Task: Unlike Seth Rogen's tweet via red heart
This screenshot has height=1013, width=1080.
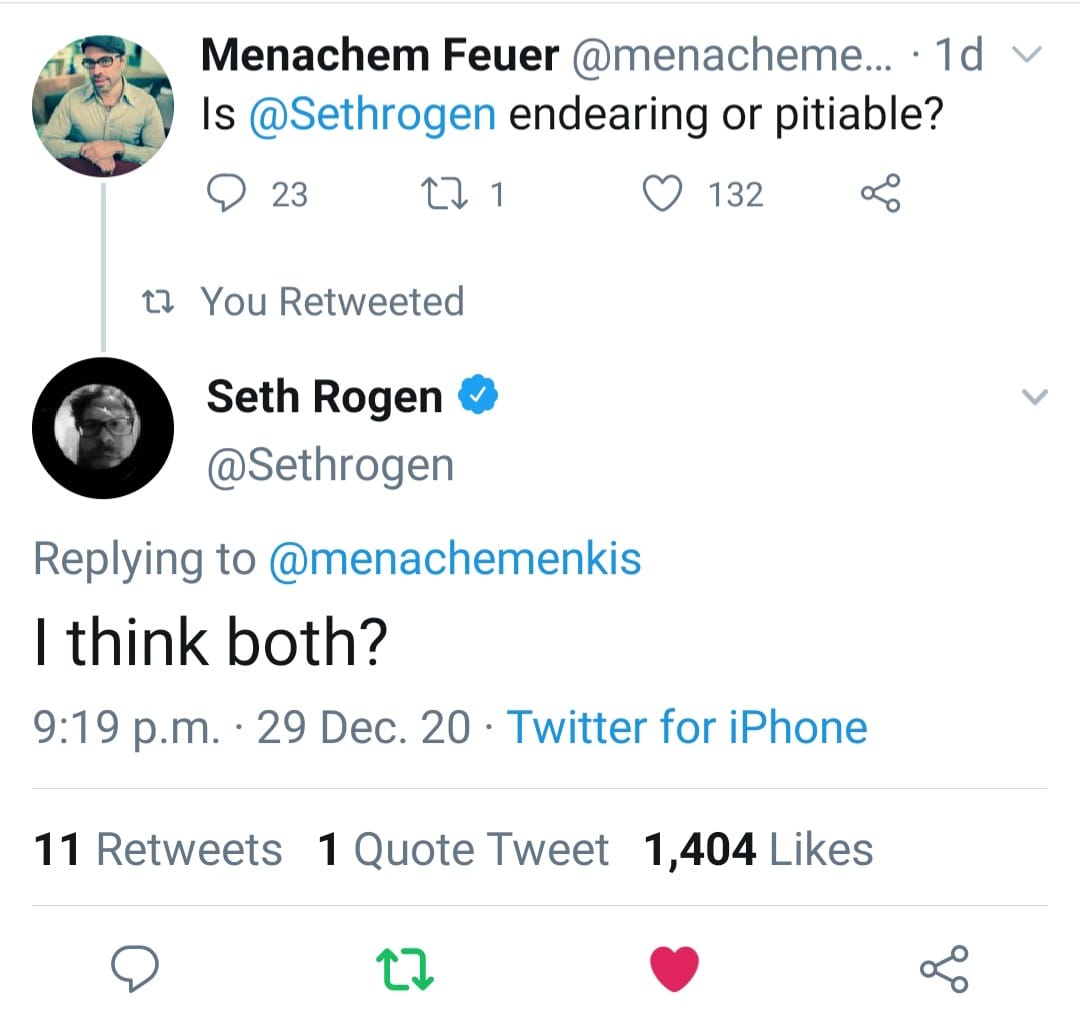Action: (674, 968)
